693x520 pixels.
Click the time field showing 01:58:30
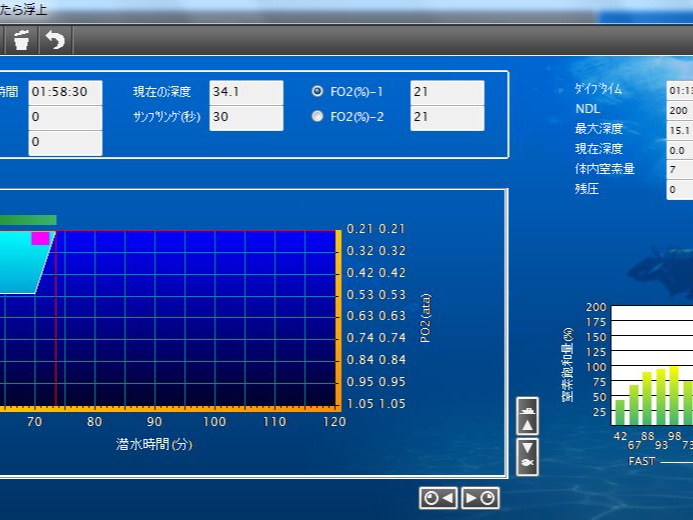65,92
